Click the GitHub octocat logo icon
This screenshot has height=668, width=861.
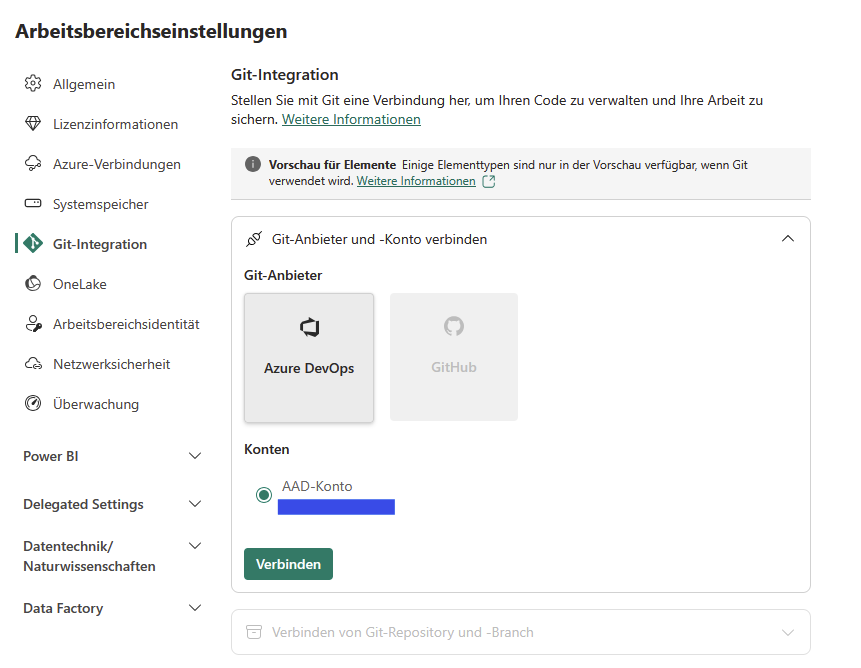tap(454, 326)
